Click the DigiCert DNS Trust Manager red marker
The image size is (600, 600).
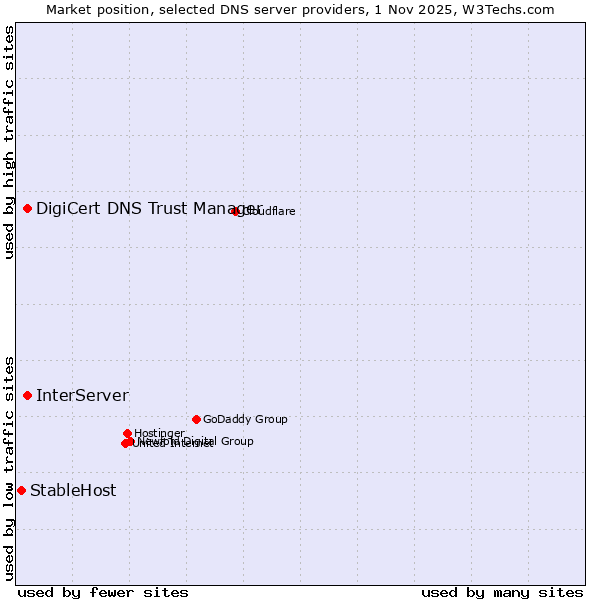28,208
